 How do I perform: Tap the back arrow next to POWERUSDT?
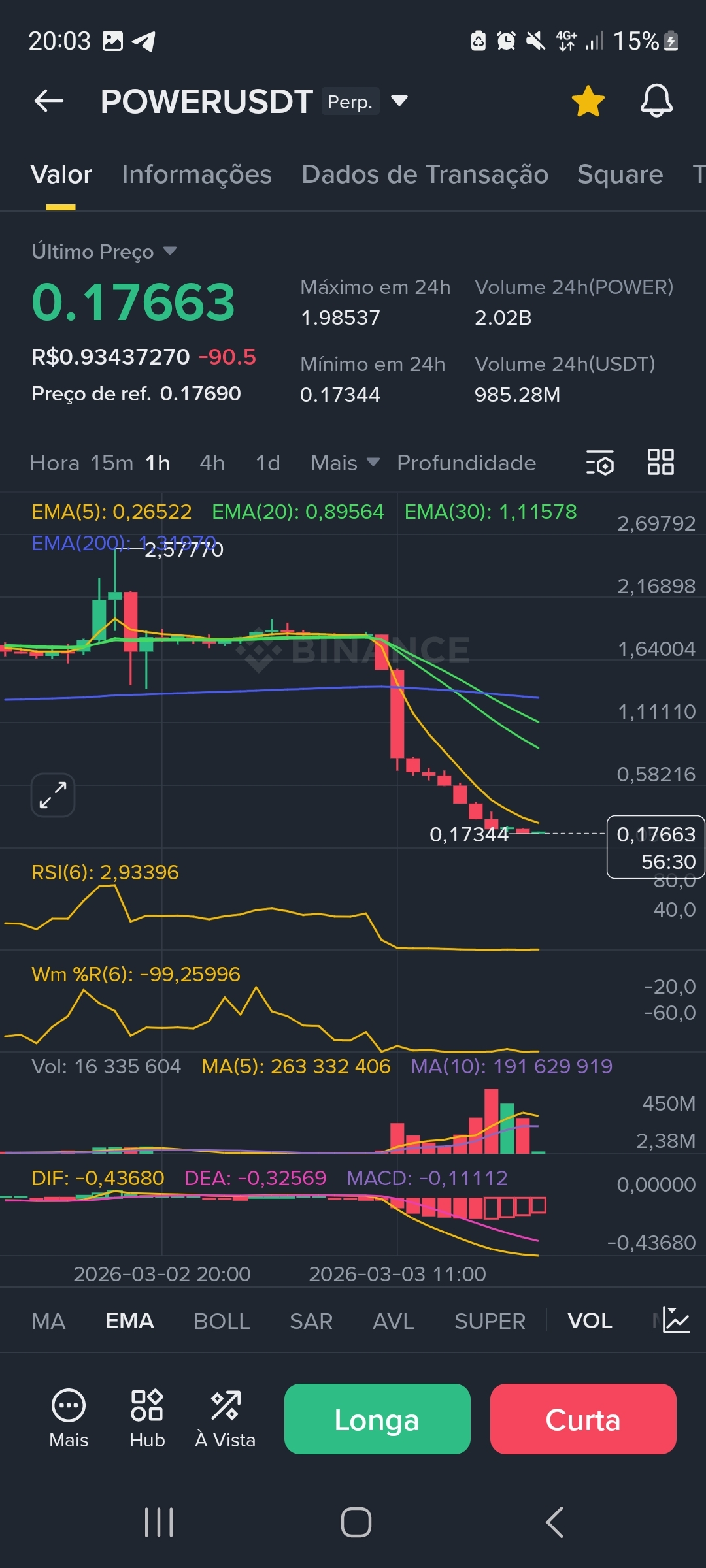tap(49, 101)
